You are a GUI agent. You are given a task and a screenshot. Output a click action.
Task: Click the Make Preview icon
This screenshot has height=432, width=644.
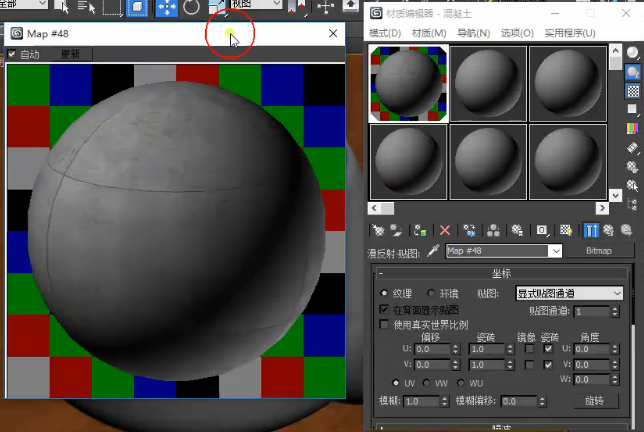632,147
